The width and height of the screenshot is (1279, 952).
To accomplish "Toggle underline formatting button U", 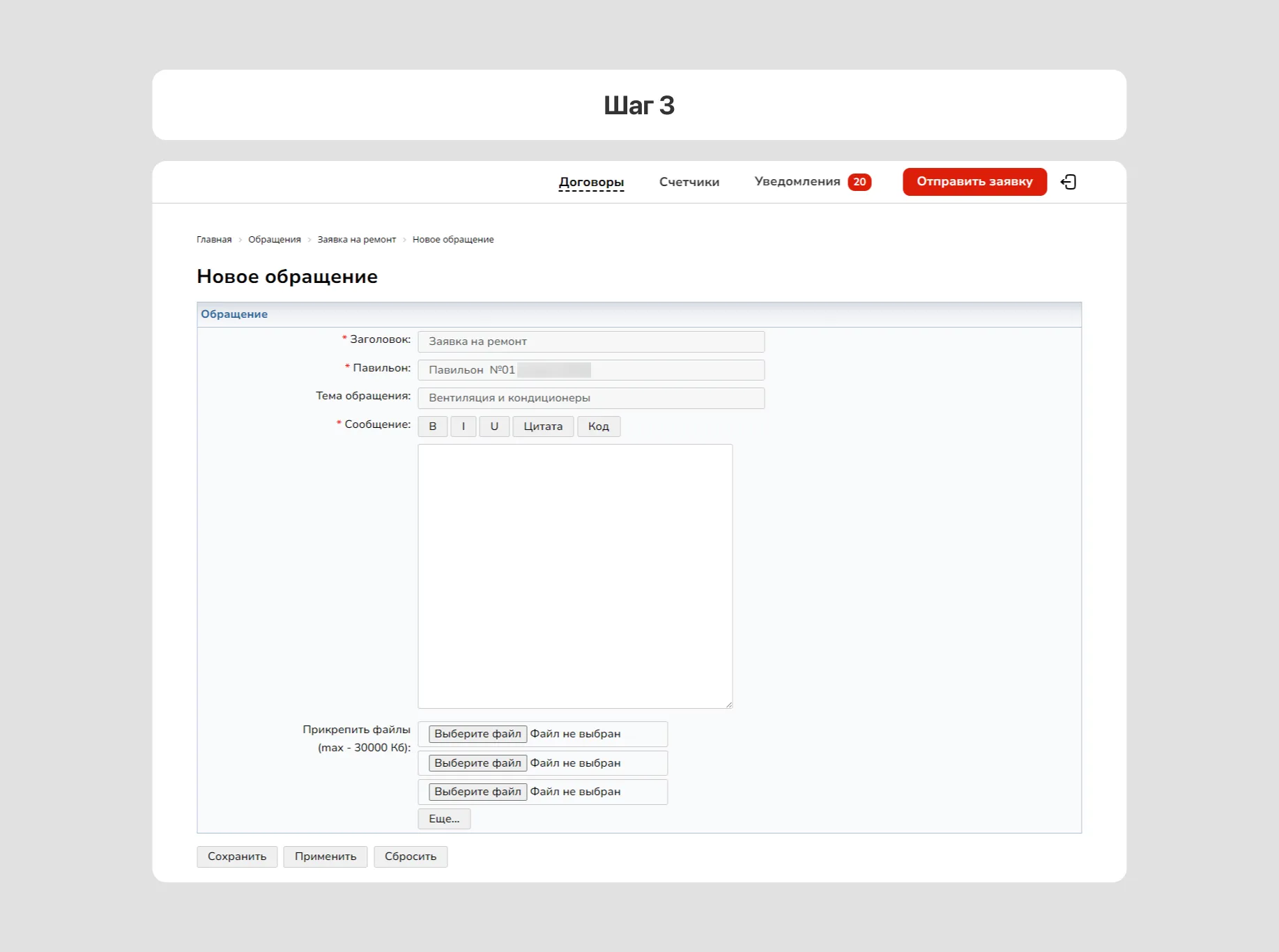I will pos(494,427).
